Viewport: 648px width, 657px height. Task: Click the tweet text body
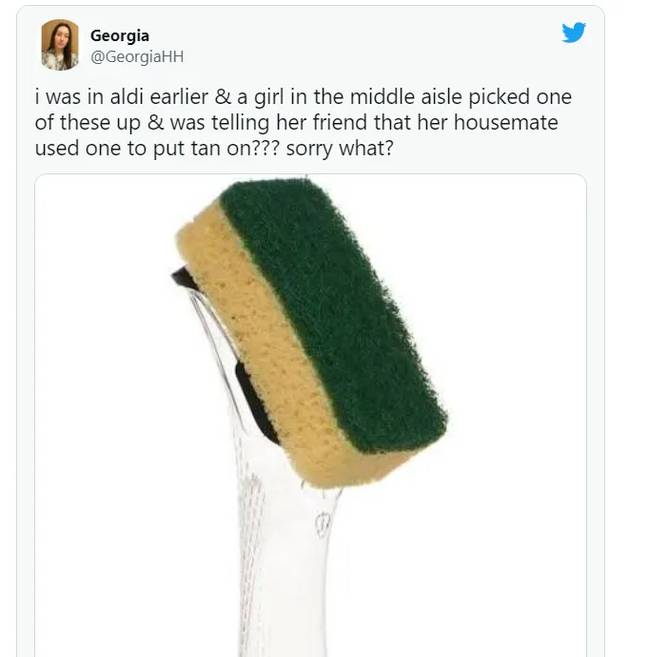[303, 122]
